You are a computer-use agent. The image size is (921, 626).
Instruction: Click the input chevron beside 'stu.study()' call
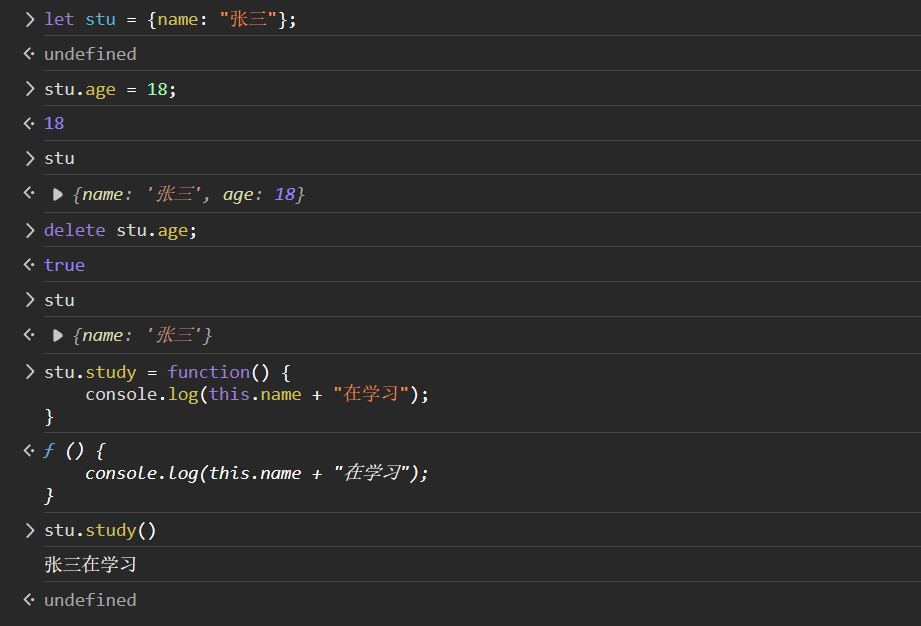(29, 530)
